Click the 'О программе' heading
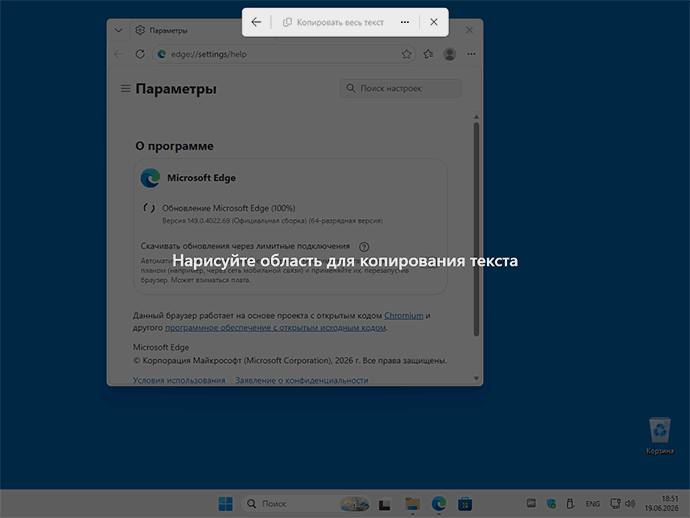The image size is (690, 518). (x=174, y=146)
